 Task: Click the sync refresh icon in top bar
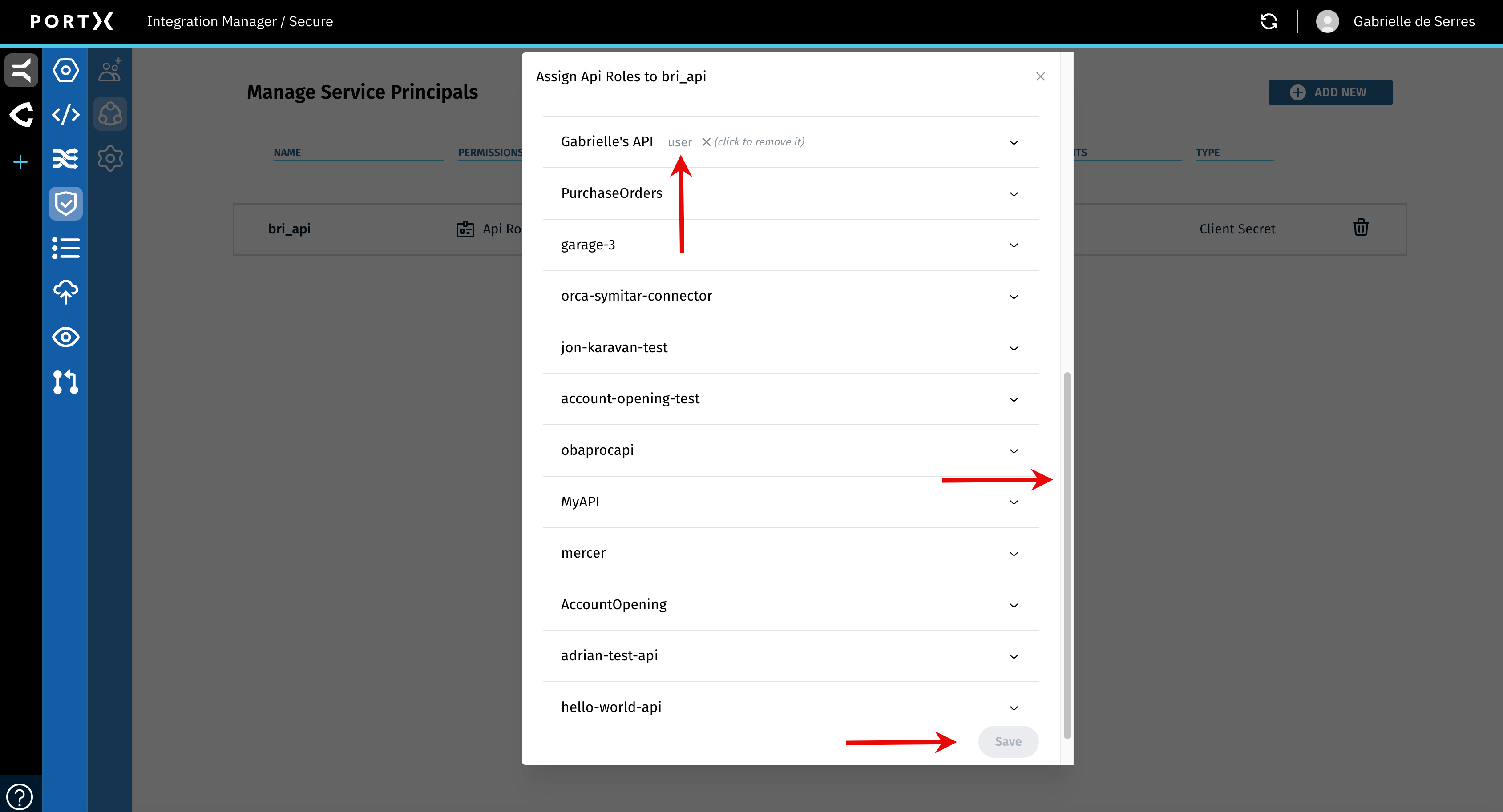(x=1269, y=22)
